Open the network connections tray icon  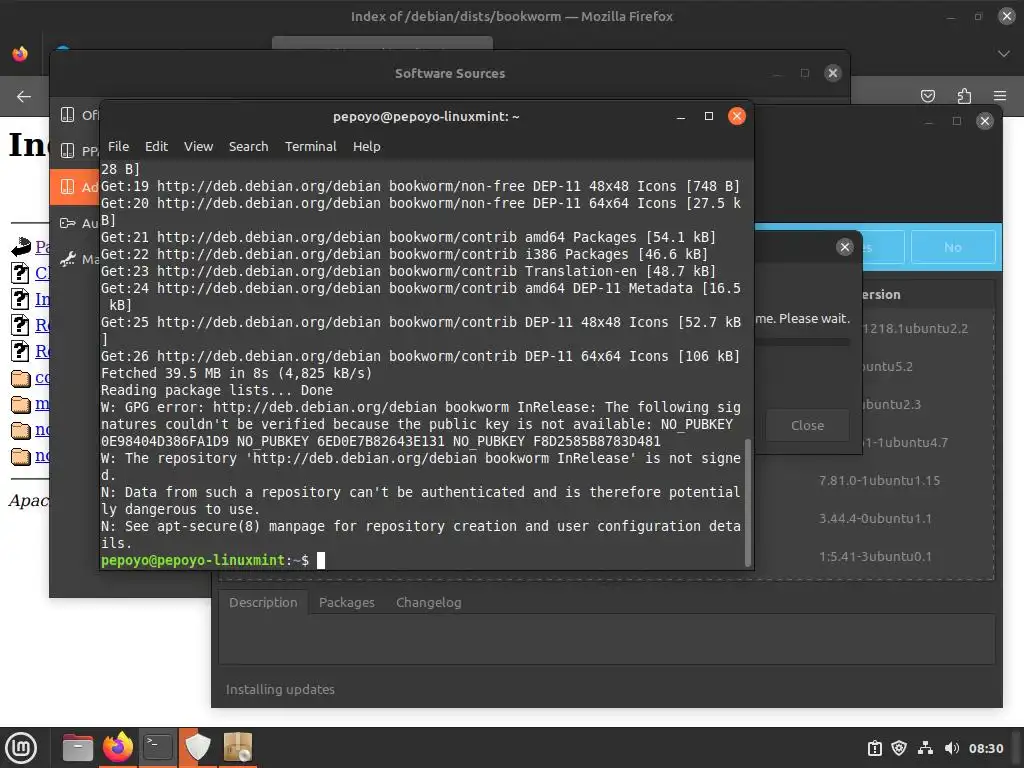click(925, 748)
